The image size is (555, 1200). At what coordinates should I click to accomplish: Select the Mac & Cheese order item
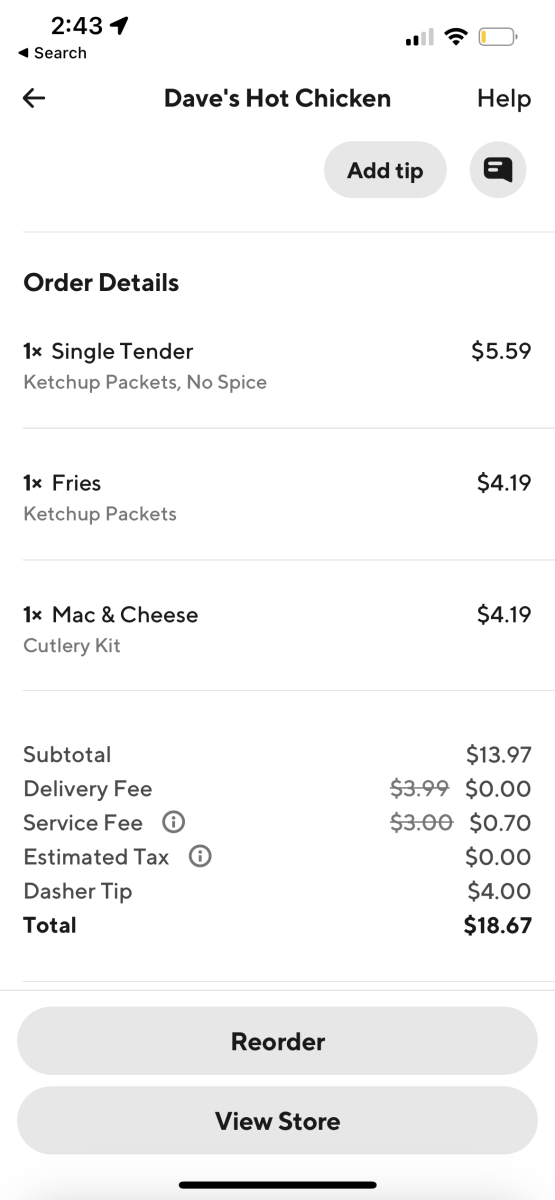277,629
